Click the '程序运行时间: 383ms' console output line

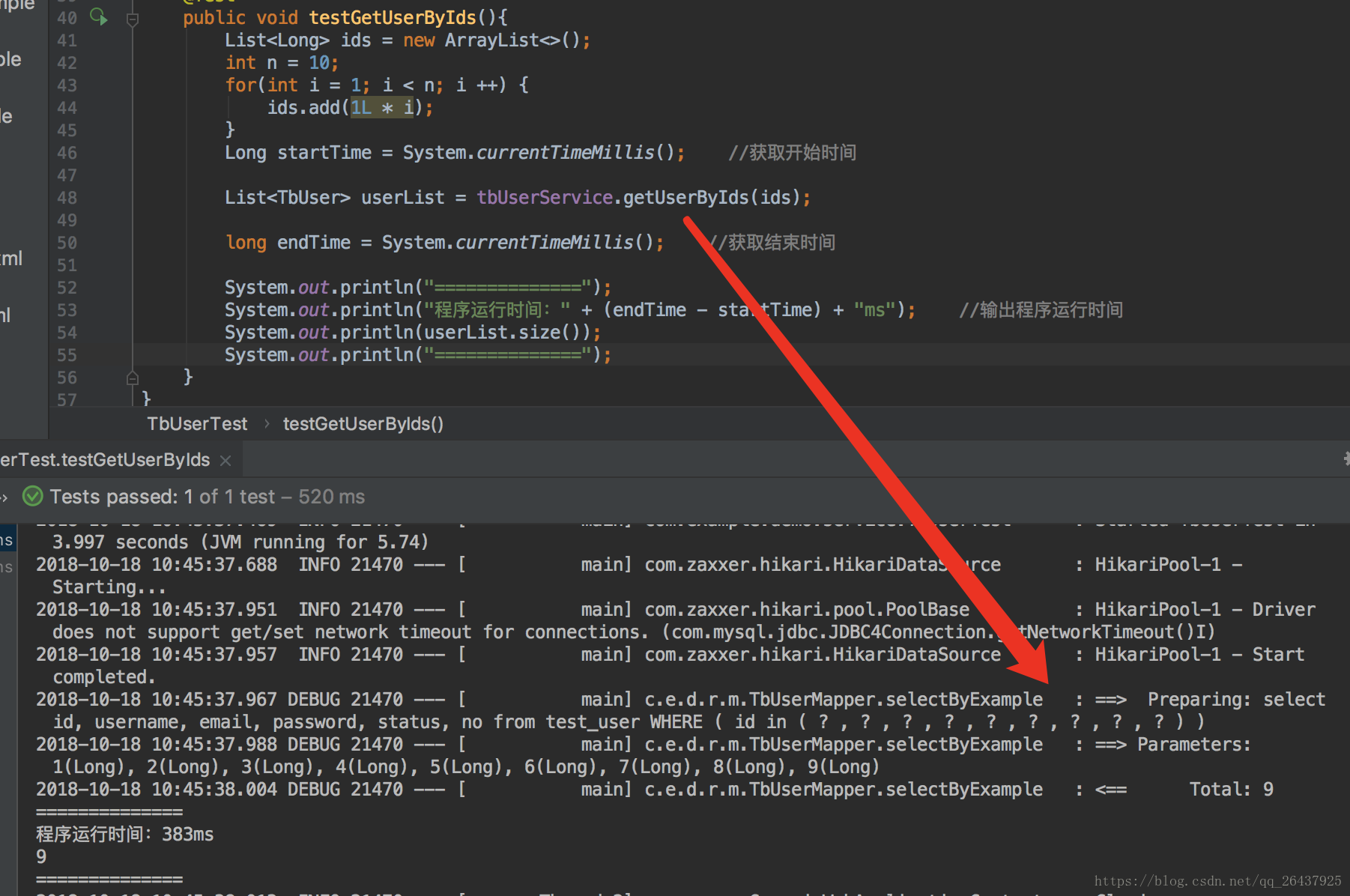(x=125, y=834)
